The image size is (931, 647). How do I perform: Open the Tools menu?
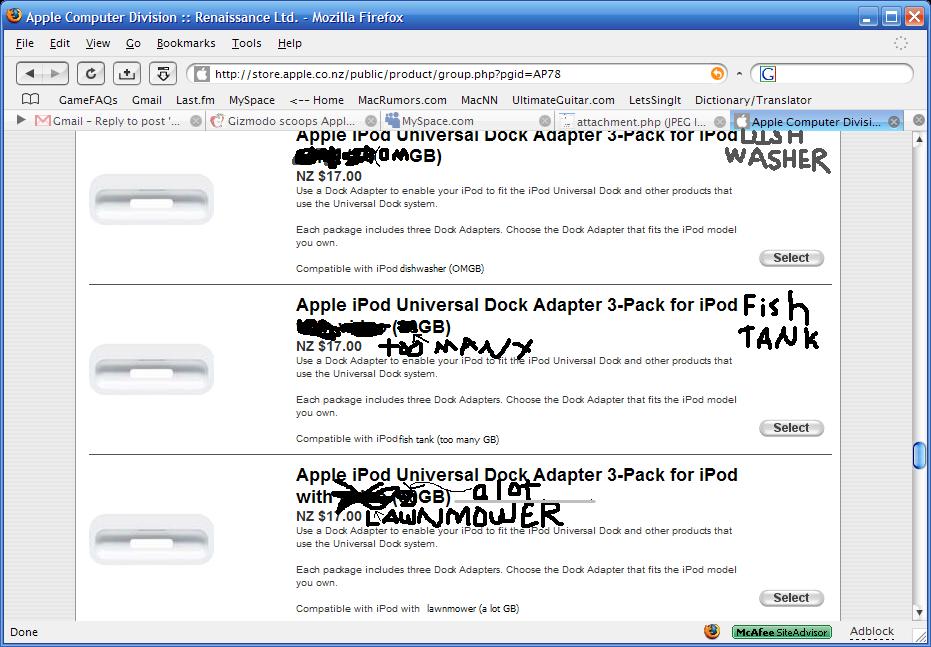(246, 43)
